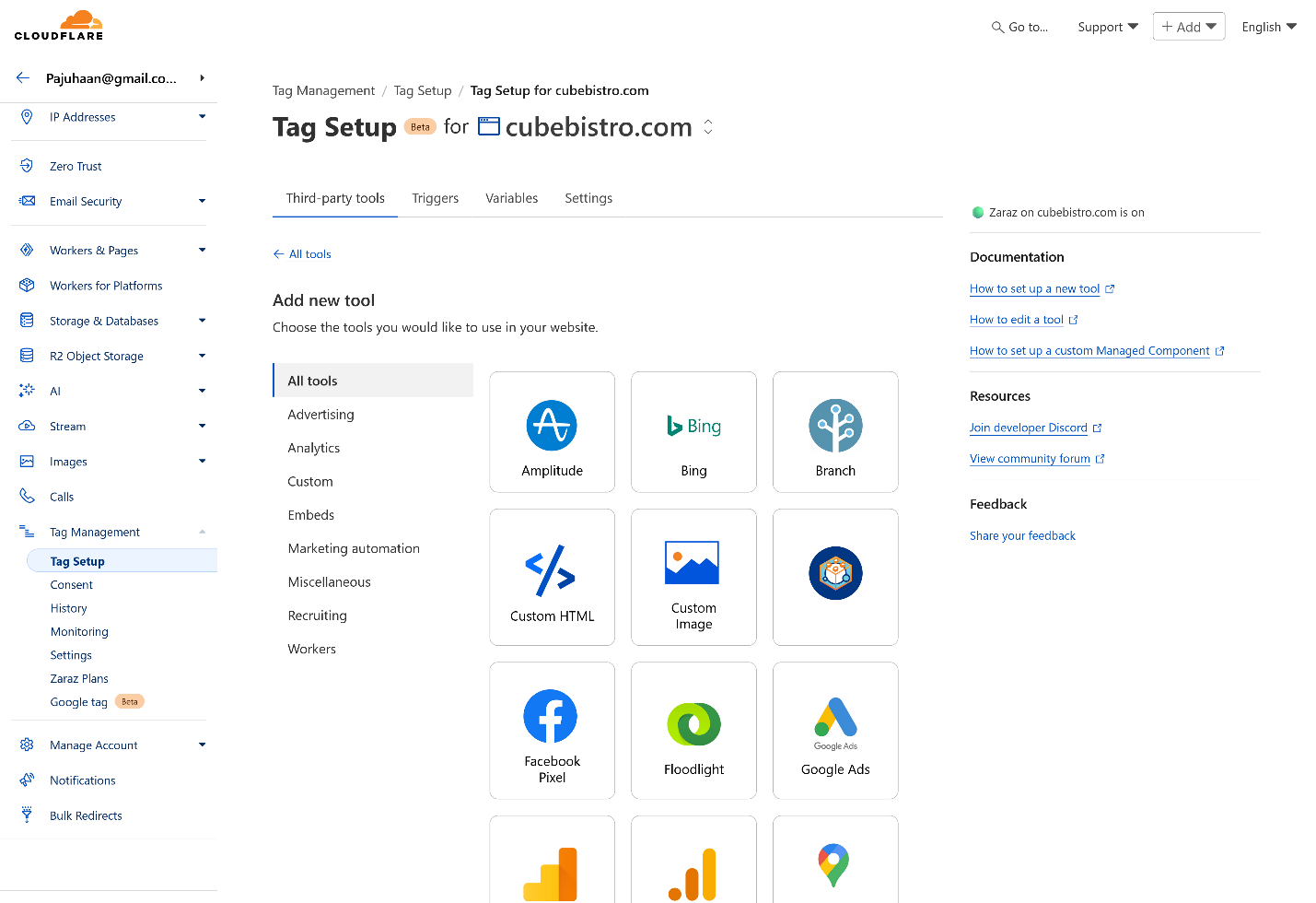Switch to the Triggers tab
Image resolution: width=1316 pixels, height=903 pixels.
click(435, 198)
